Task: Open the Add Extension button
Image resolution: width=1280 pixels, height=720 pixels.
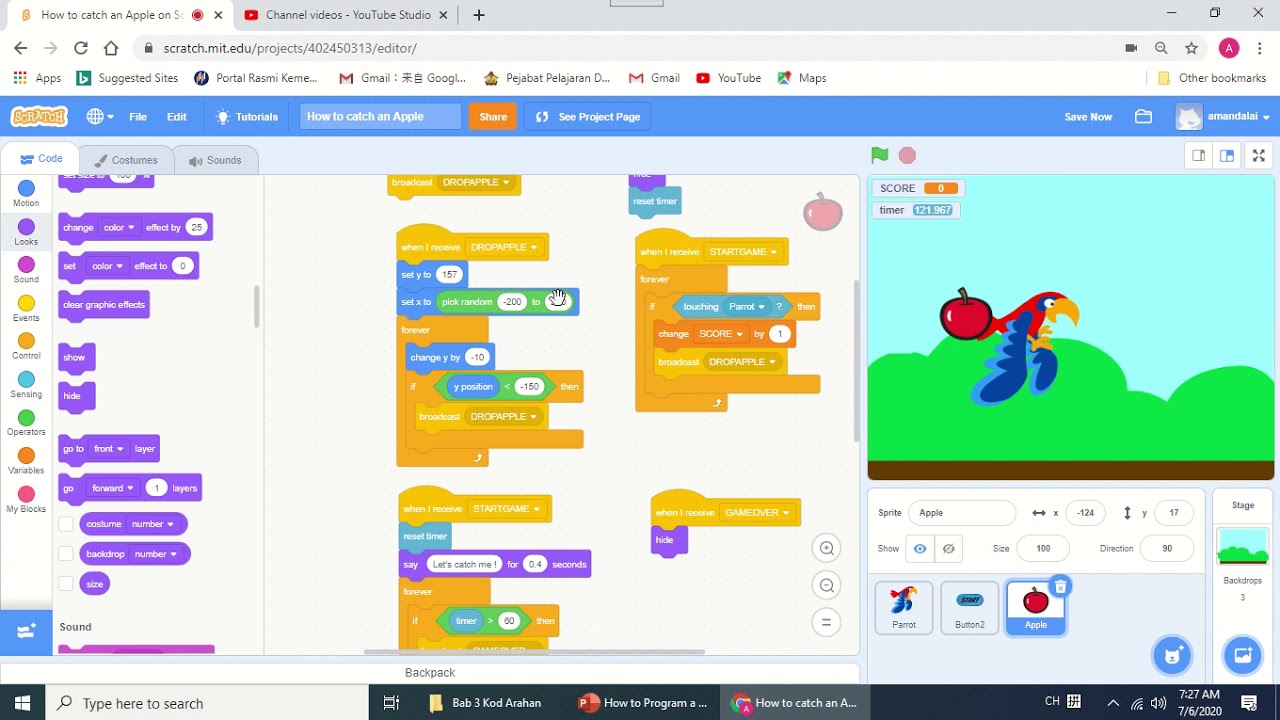Action: (26, 631)
